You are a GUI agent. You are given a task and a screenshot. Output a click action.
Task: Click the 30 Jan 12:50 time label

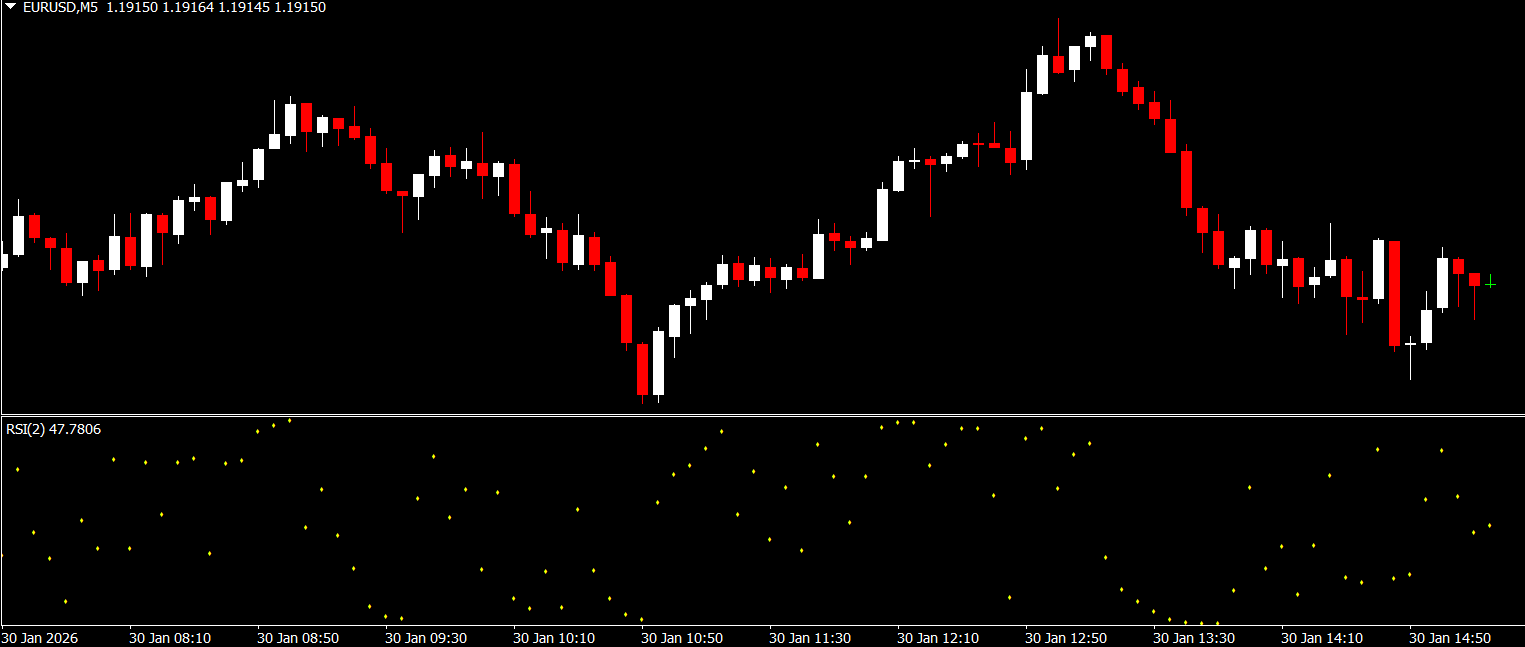tap(1066, 637)
